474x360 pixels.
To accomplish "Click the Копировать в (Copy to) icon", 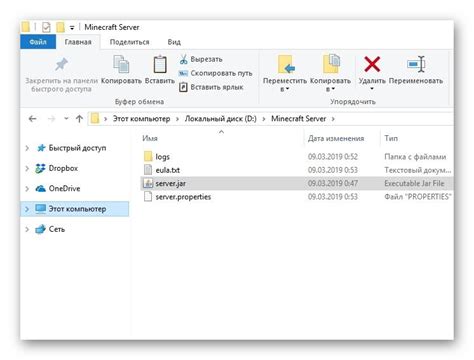I will pos(331,64).
